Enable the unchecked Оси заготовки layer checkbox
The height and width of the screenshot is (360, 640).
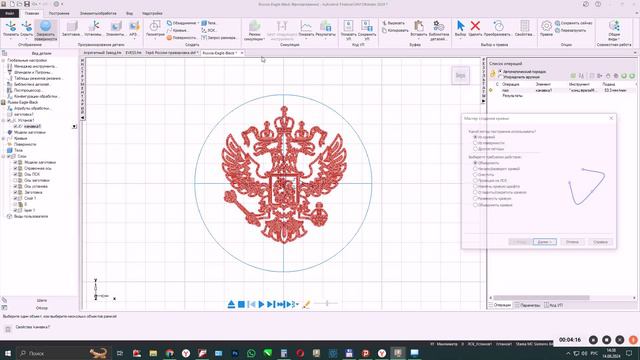[15, 180]
